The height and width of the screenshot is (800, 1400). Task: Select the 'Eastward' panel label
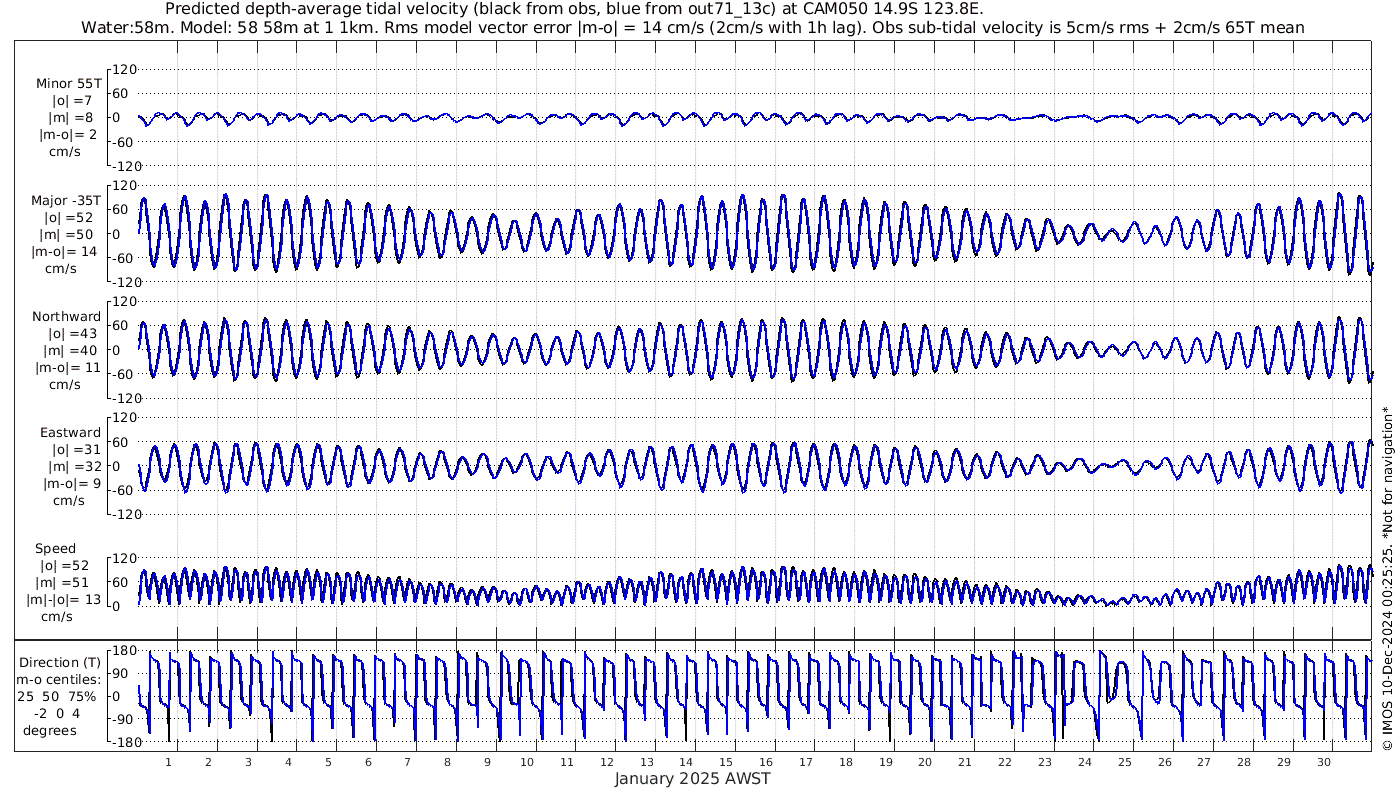tap(70, 433)
